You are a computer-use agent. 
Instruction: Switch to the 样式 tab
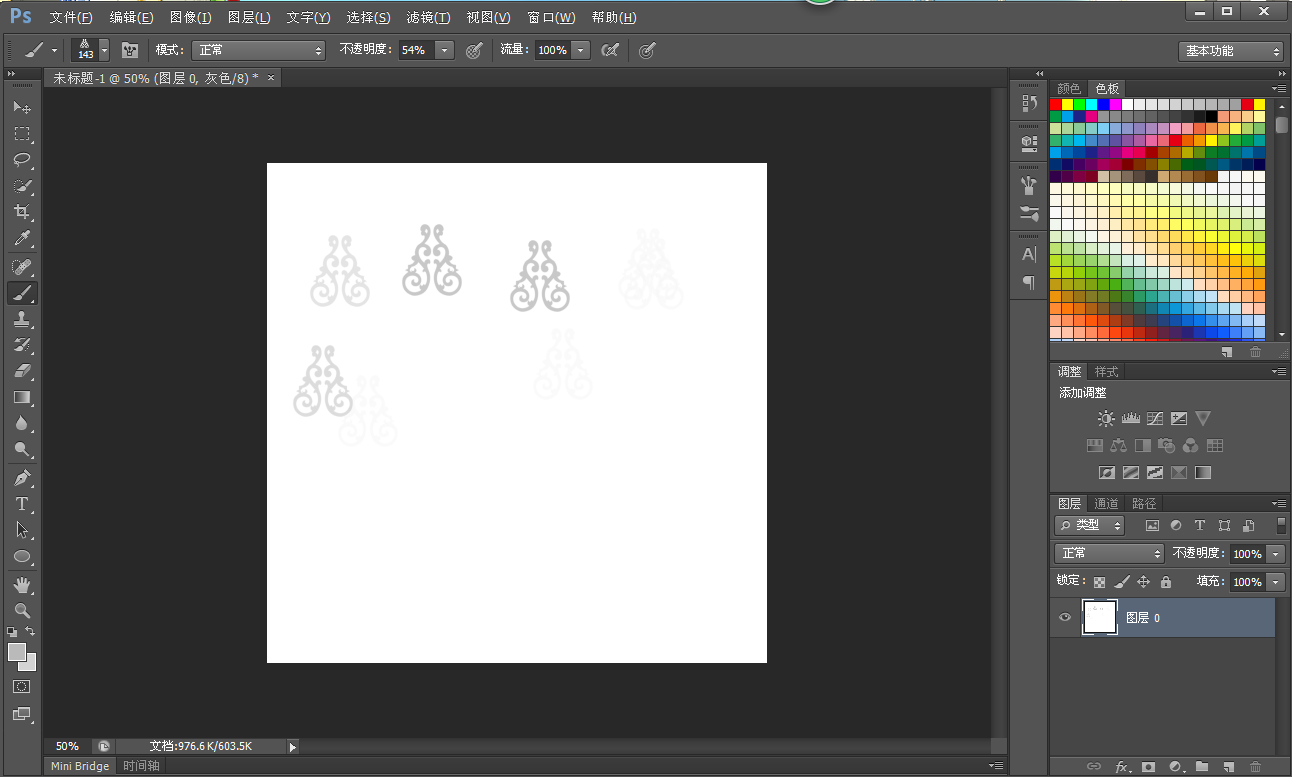coord(1106,372)
